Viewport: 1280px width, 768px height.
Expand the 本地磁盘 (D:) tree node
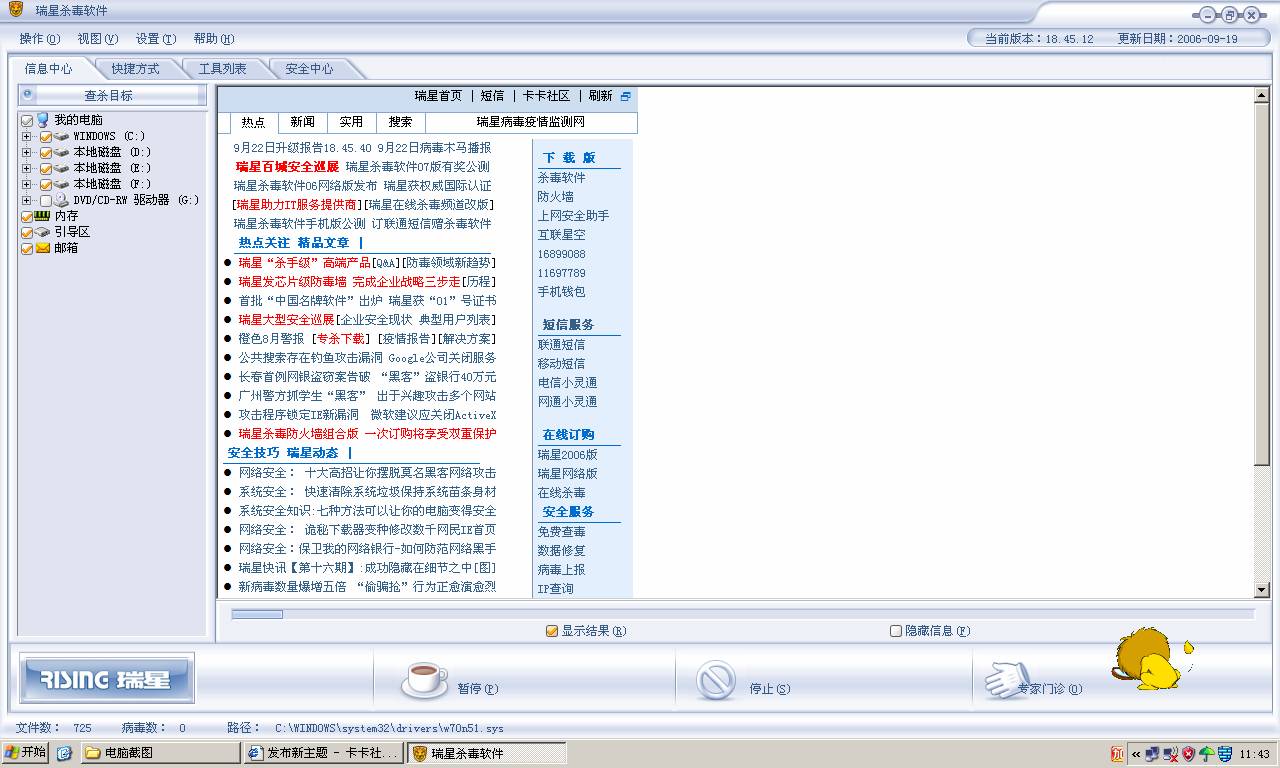(27, 152)
